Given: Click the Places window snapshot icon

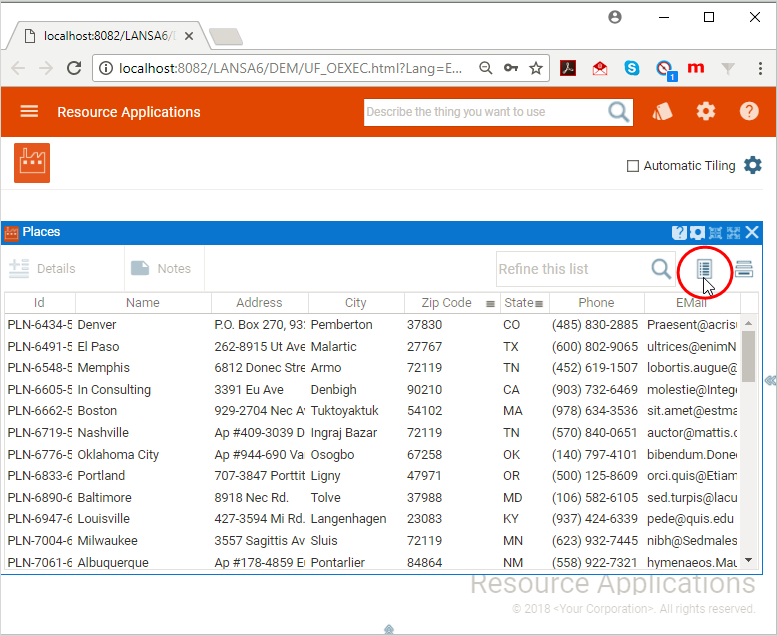Looking at the screenshot, I should (697, 232).
